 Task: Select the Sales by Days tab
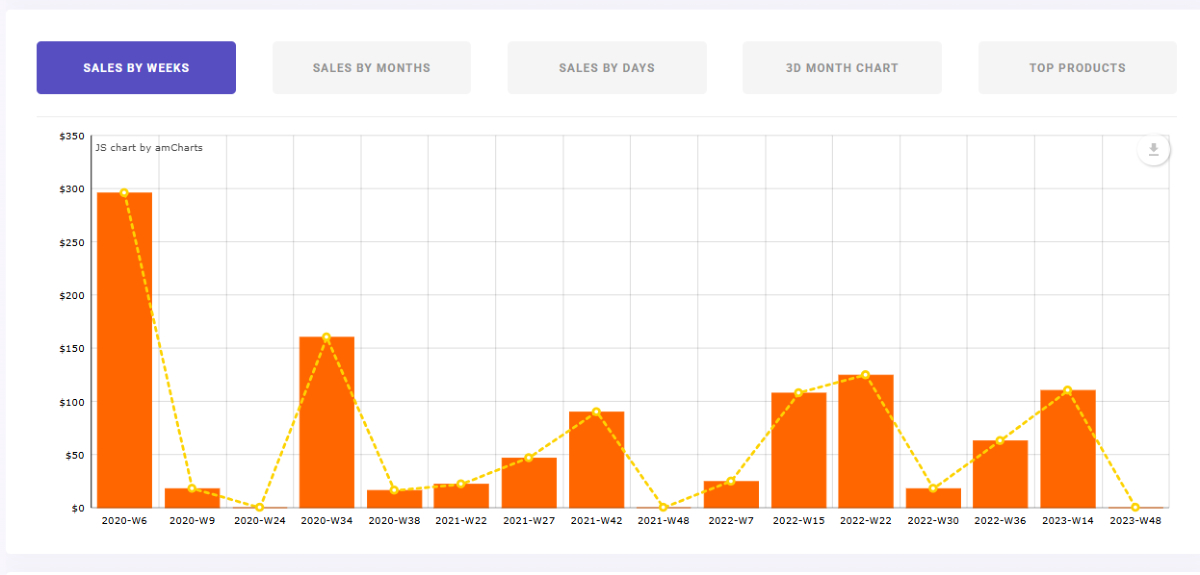click(606, 68)
